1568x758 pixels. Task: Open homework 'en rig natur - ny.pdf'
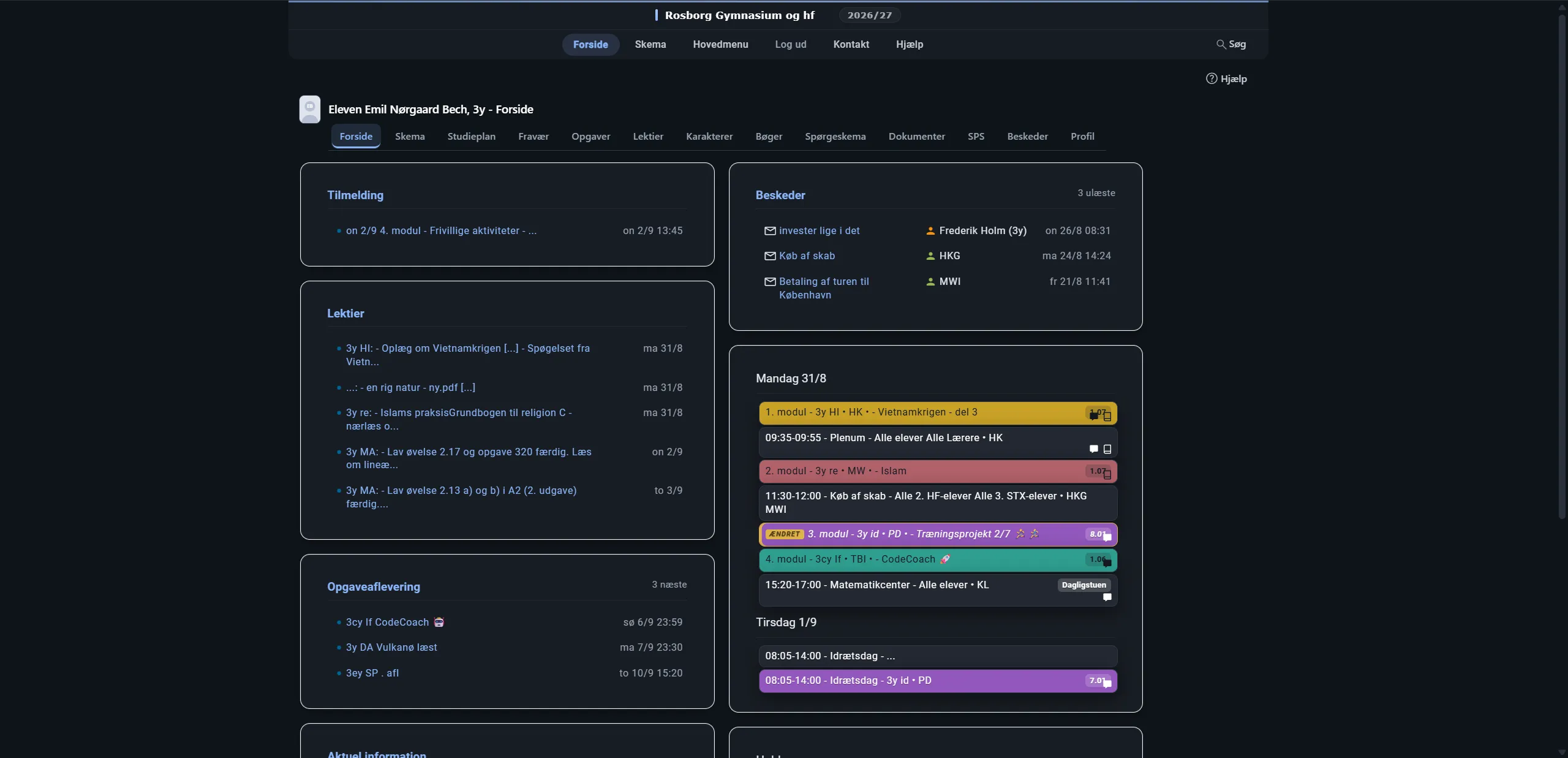click(x=410, y=387)
